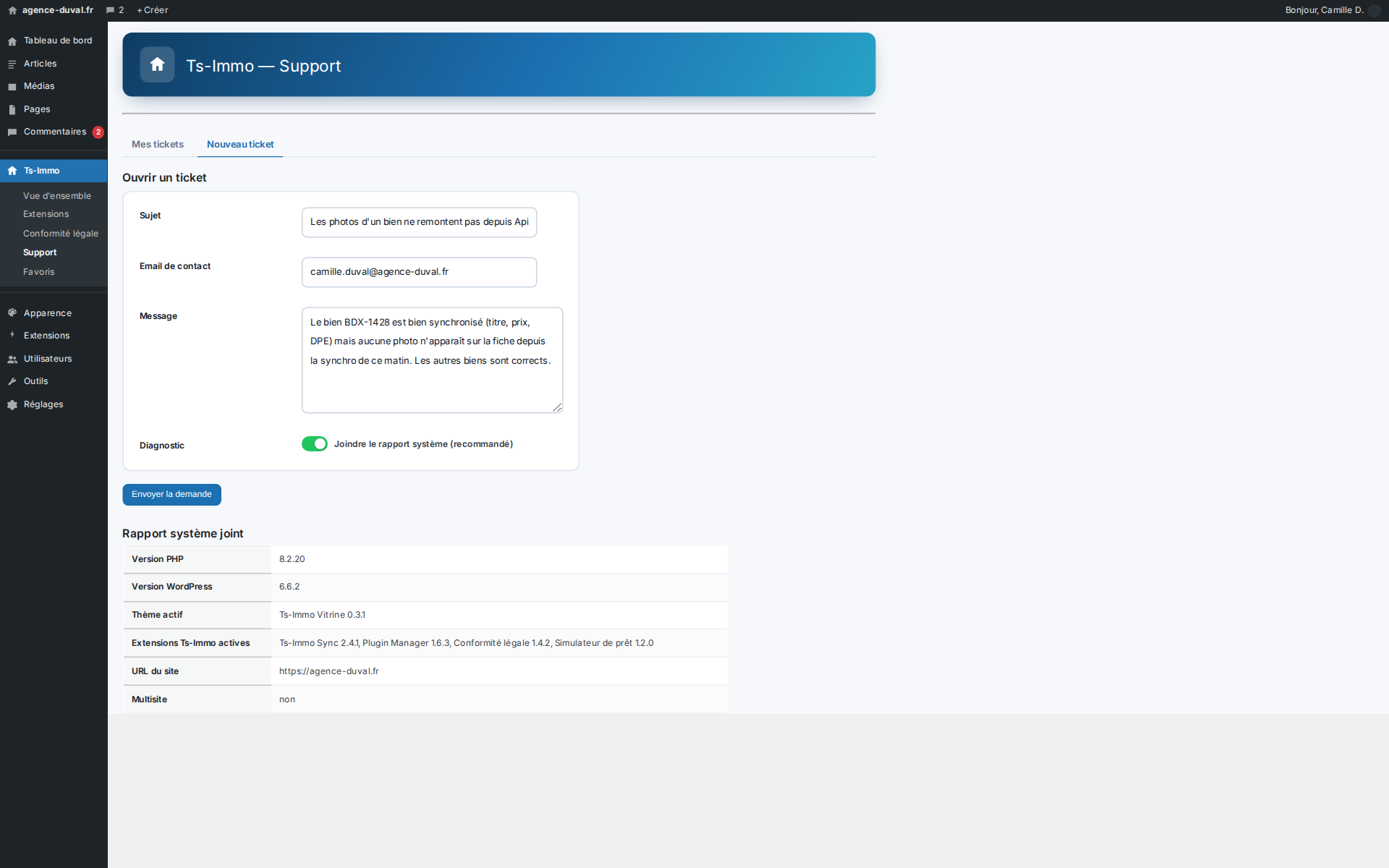The height and width of the screenshot is (868, 1389).
Task: Click into the Email de contact field
Action: click(419, 272)
